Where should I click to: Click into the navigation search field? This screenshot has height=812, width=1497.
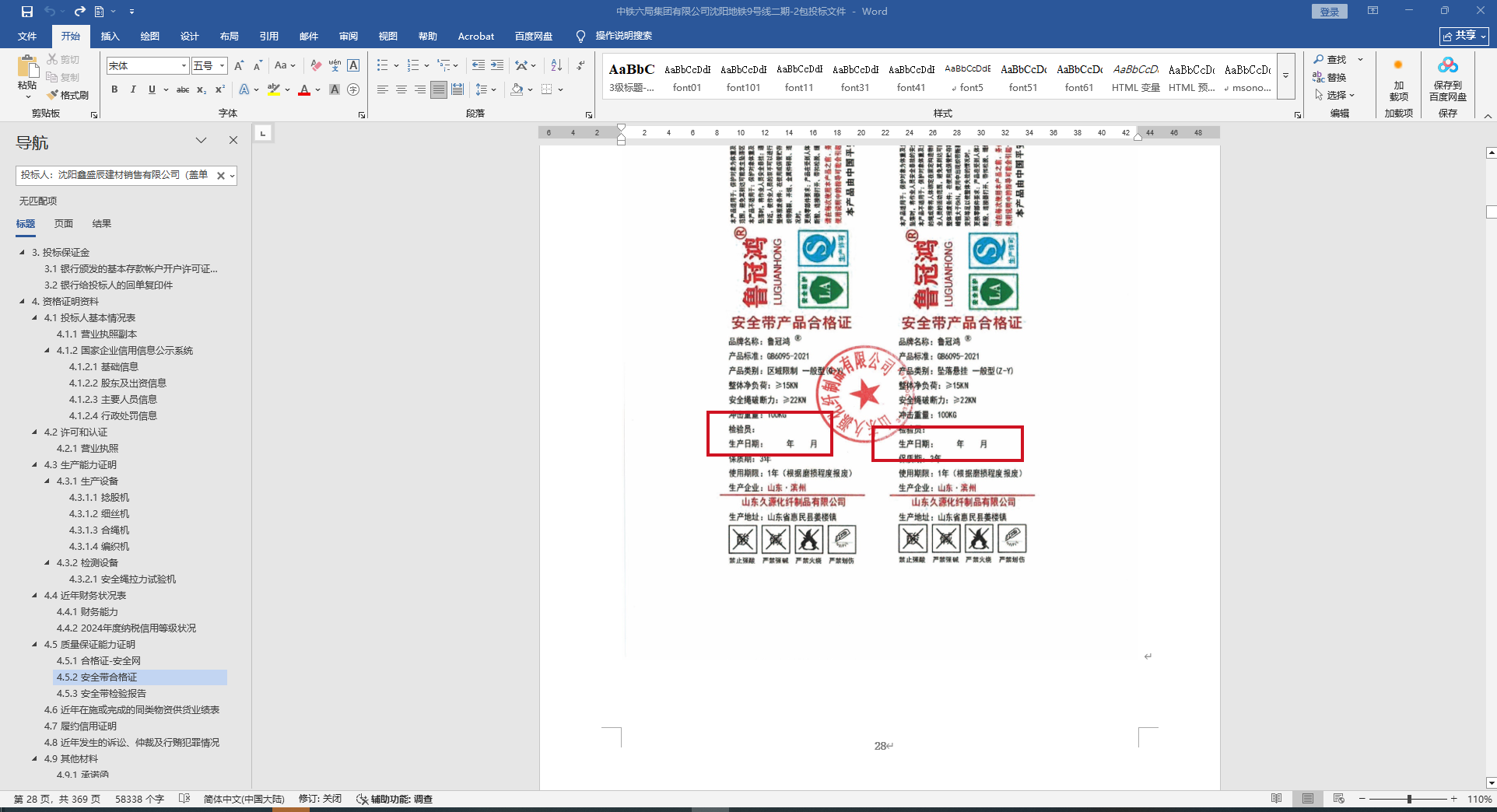[x=115, y=176]
